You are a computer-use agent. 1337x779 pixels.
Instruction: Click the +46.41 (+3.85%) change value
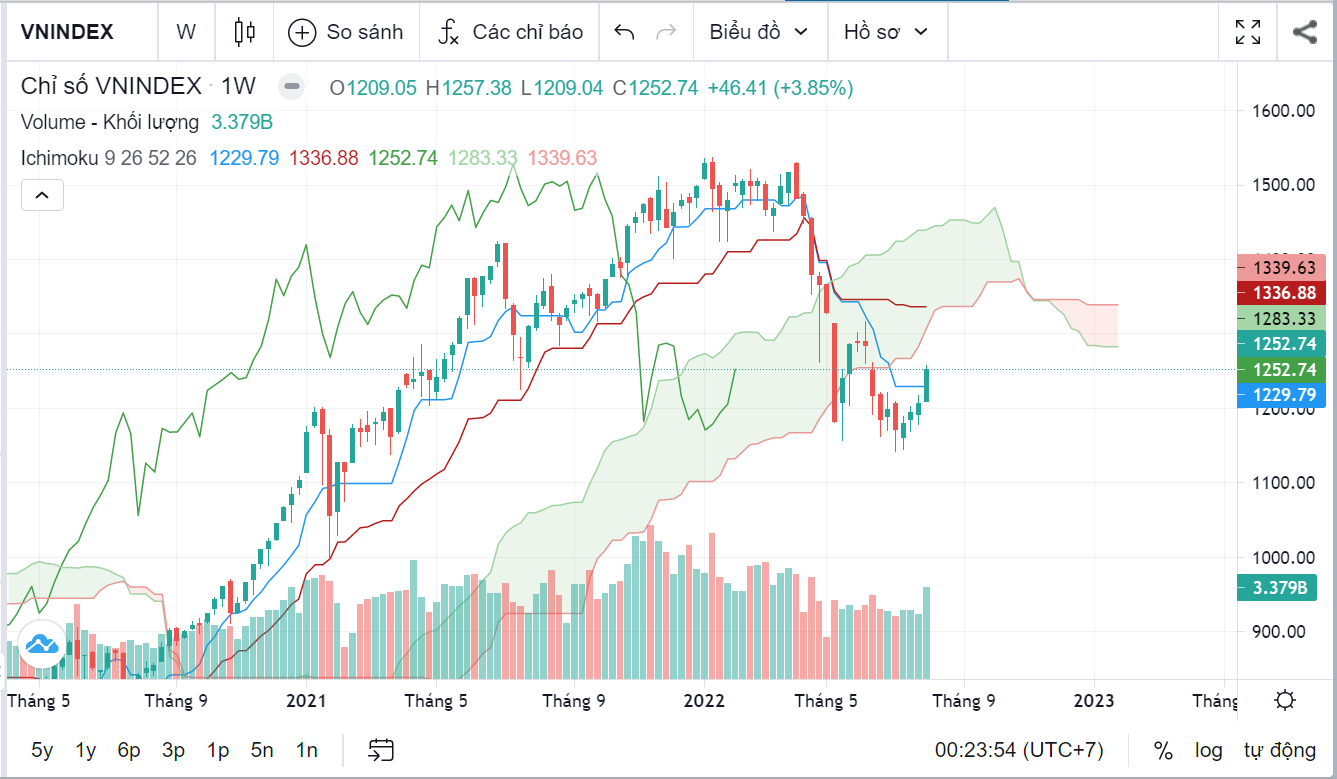point(780,88)
